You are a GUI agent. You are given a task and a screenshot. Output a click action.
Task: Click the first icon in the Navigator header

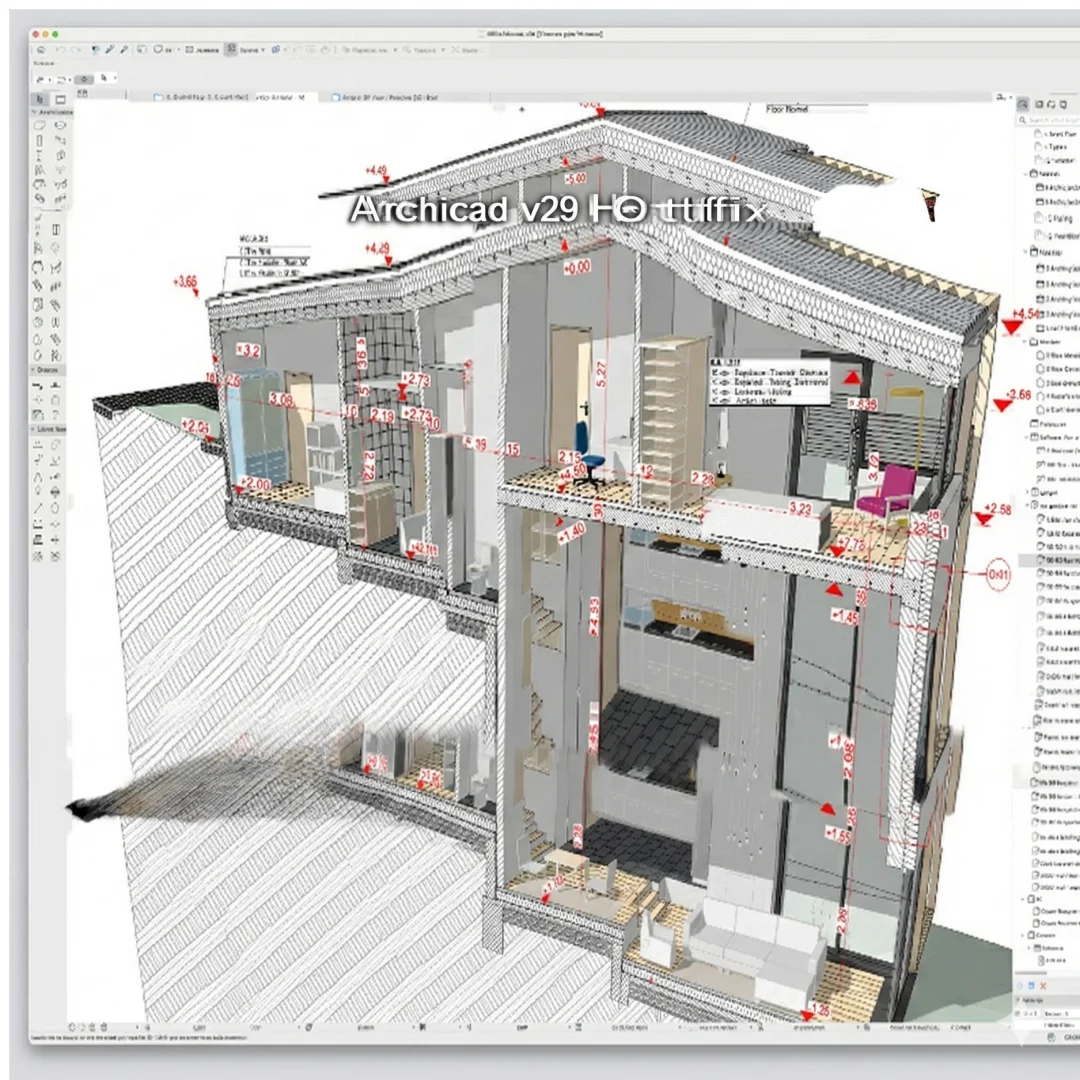point(1023,104)
